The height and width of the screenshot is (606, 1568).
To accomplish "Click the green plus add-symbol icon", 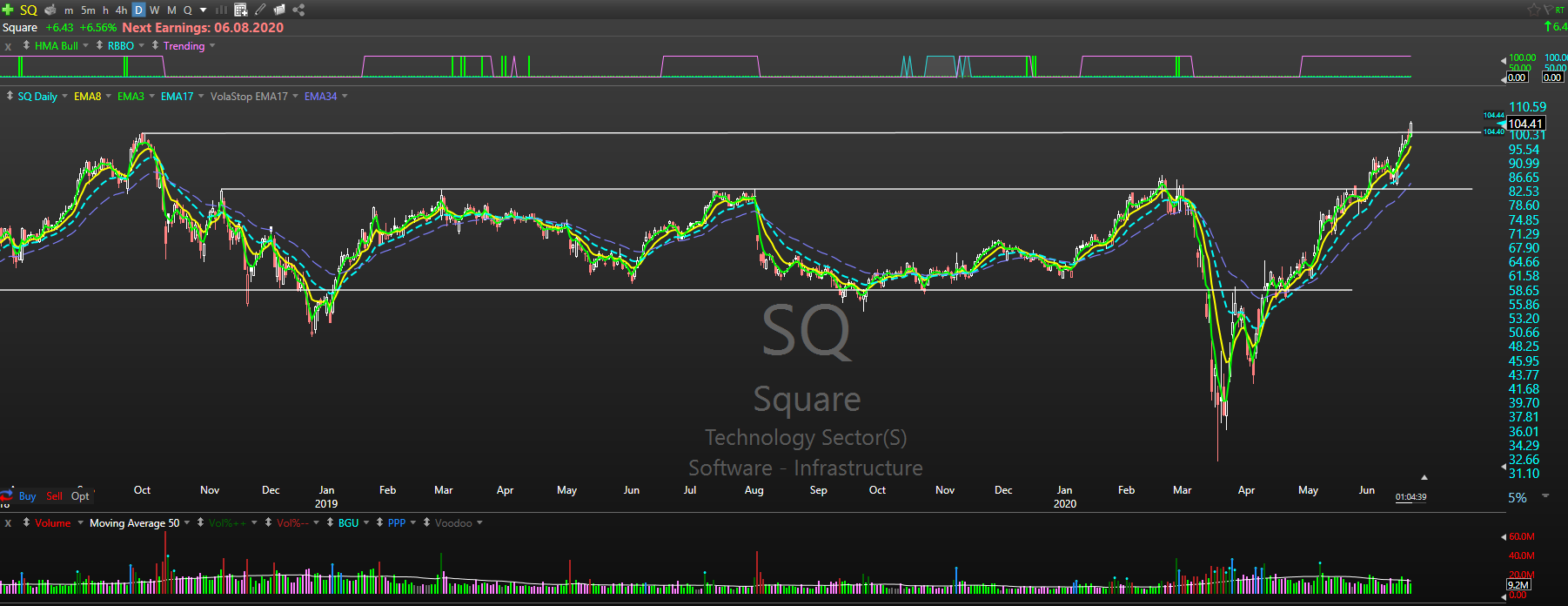I will (x=8, y=10).
